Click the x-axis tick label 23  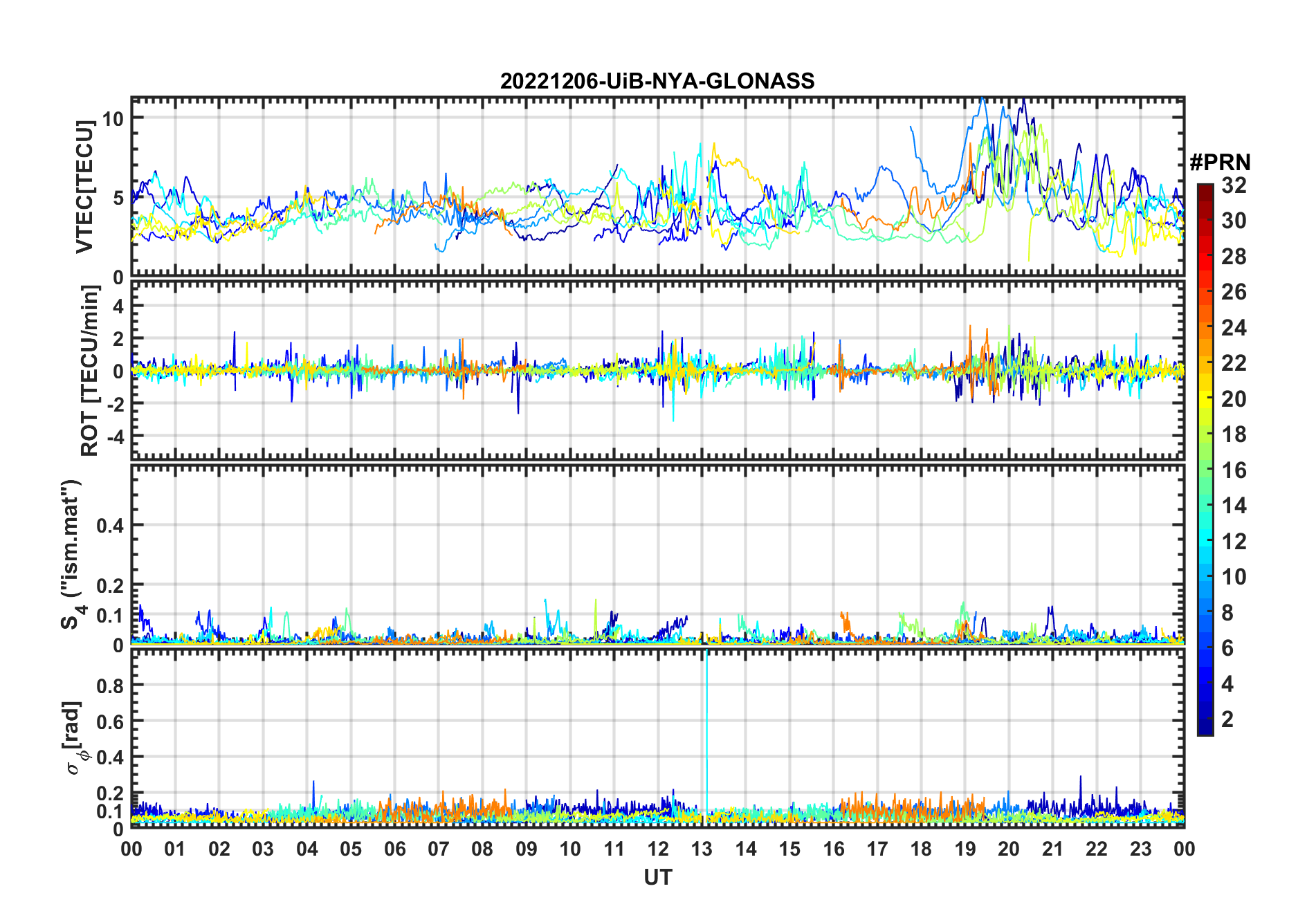pos(1140,849)
